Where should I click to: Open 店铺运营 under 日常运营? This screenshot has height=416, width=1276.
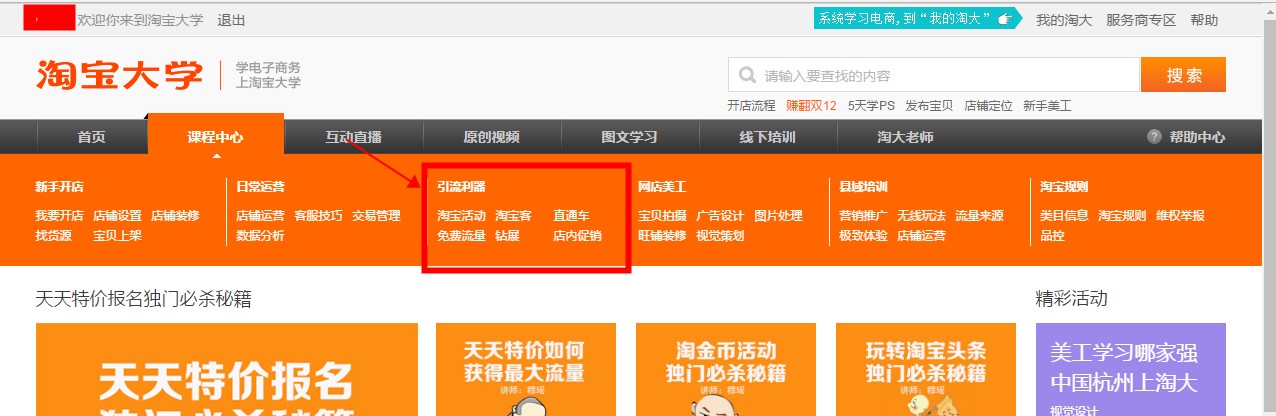(260, 215)
